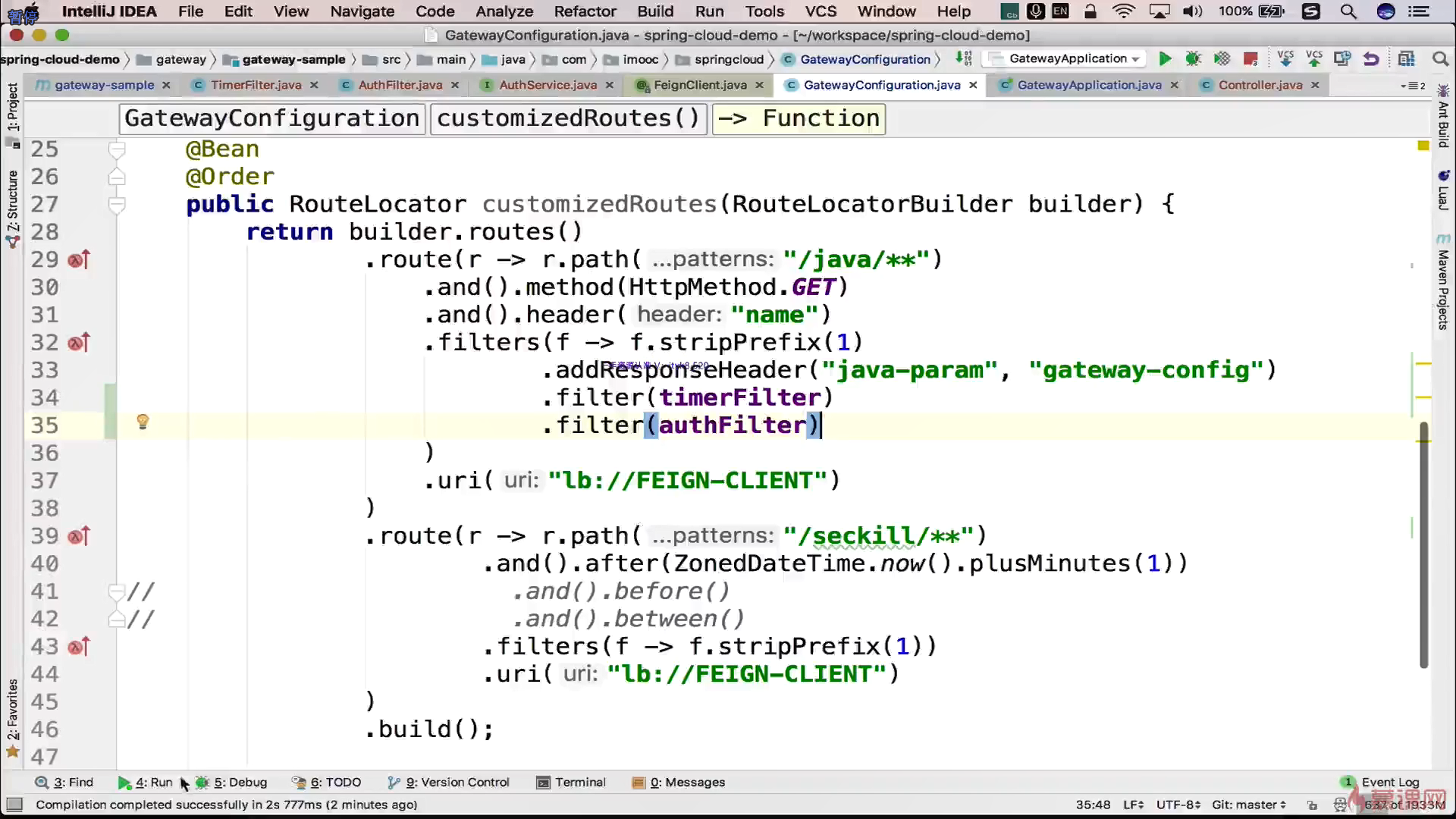
Task: Run GatewayApplication with the green play button
Action: [x=1165, y=59]
